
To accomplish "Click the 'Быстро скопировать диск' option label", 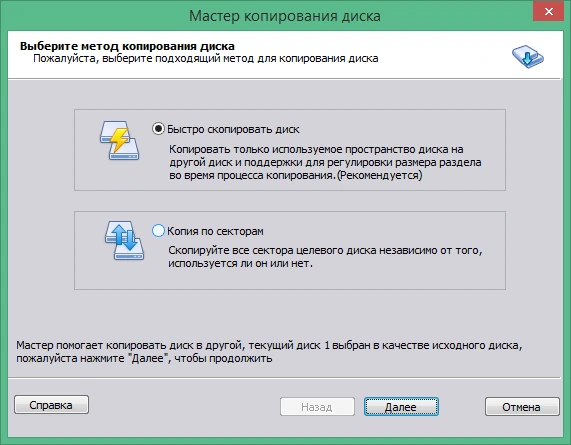I will 233,129.
